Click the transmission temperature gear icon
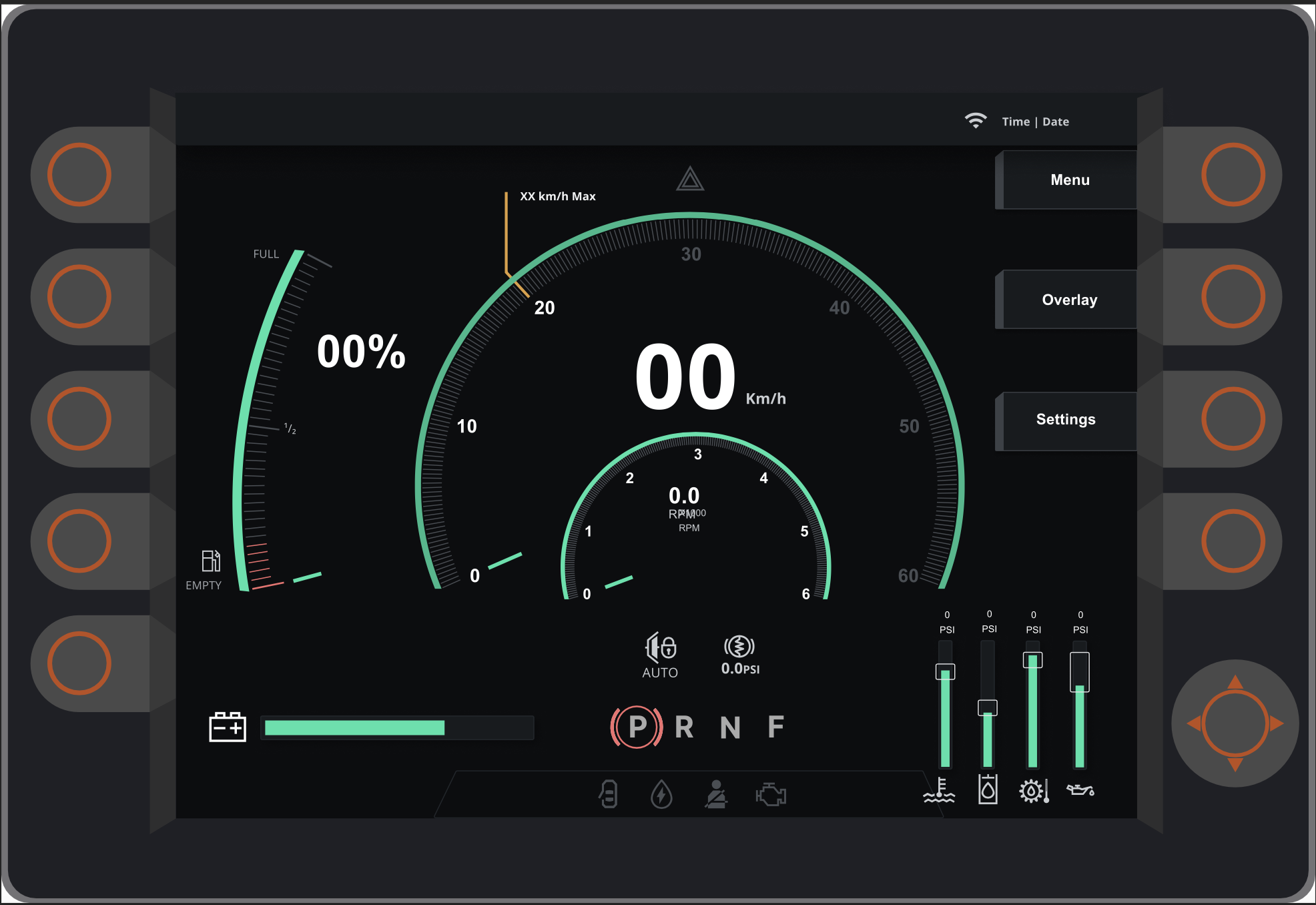Screen dimensions: 1316x905 click(1034, 791)
